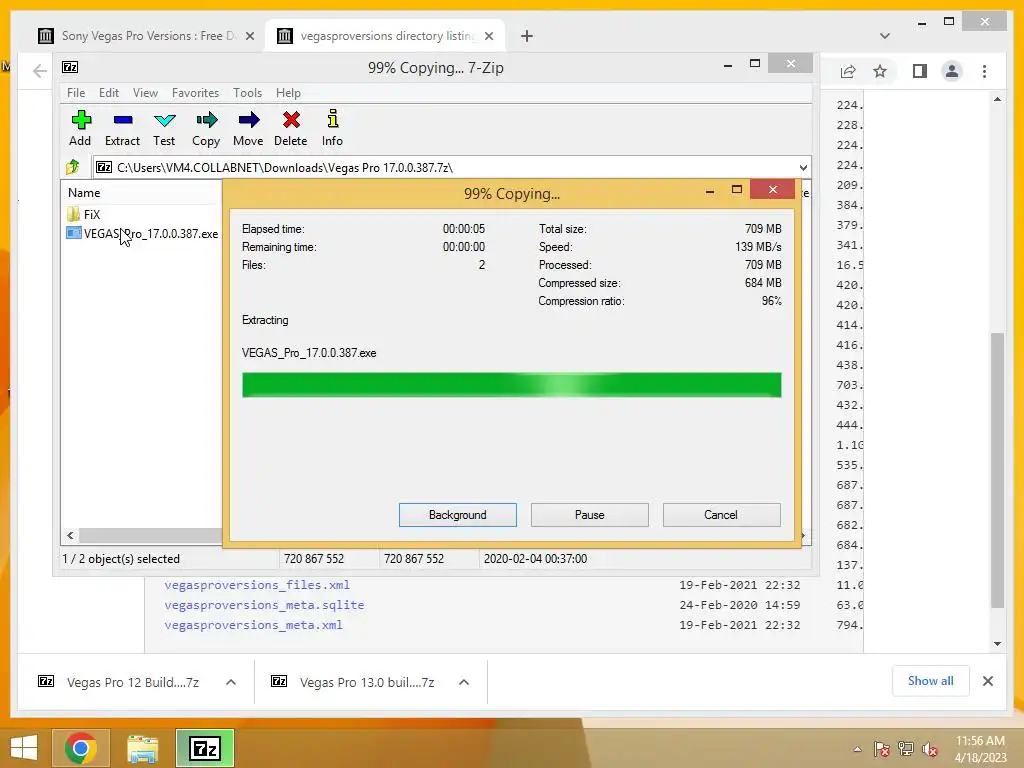Maximize the 99% Copying dialog

tap(737, 190)
